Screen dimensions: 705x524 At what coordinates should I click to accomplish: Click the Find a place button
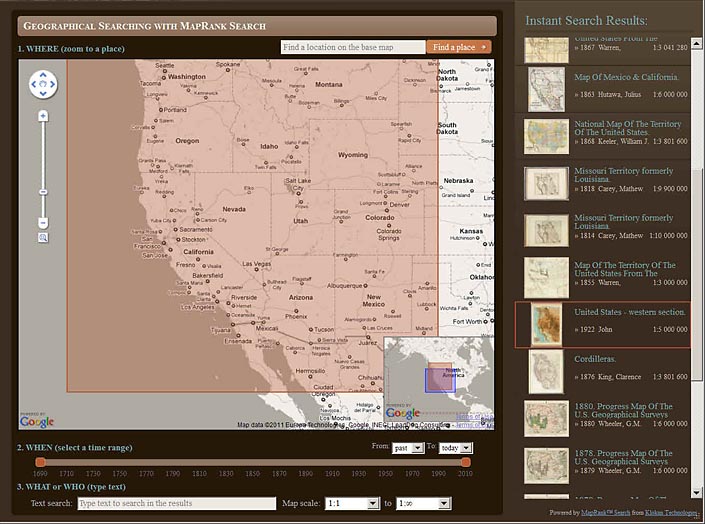click(x=459, y=47)
